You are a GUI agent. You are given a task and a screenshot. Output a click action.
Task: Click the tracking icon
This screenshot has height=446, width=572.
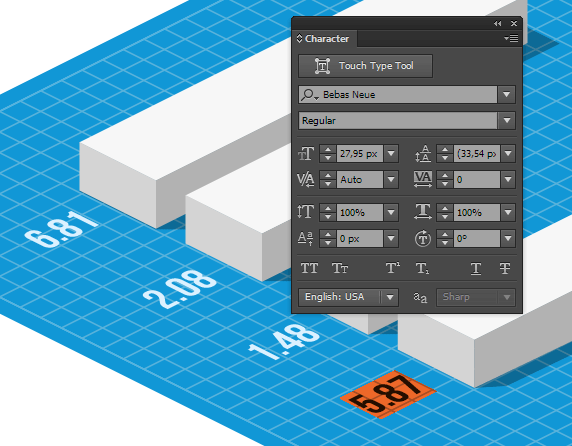click(x=423, y=179)
